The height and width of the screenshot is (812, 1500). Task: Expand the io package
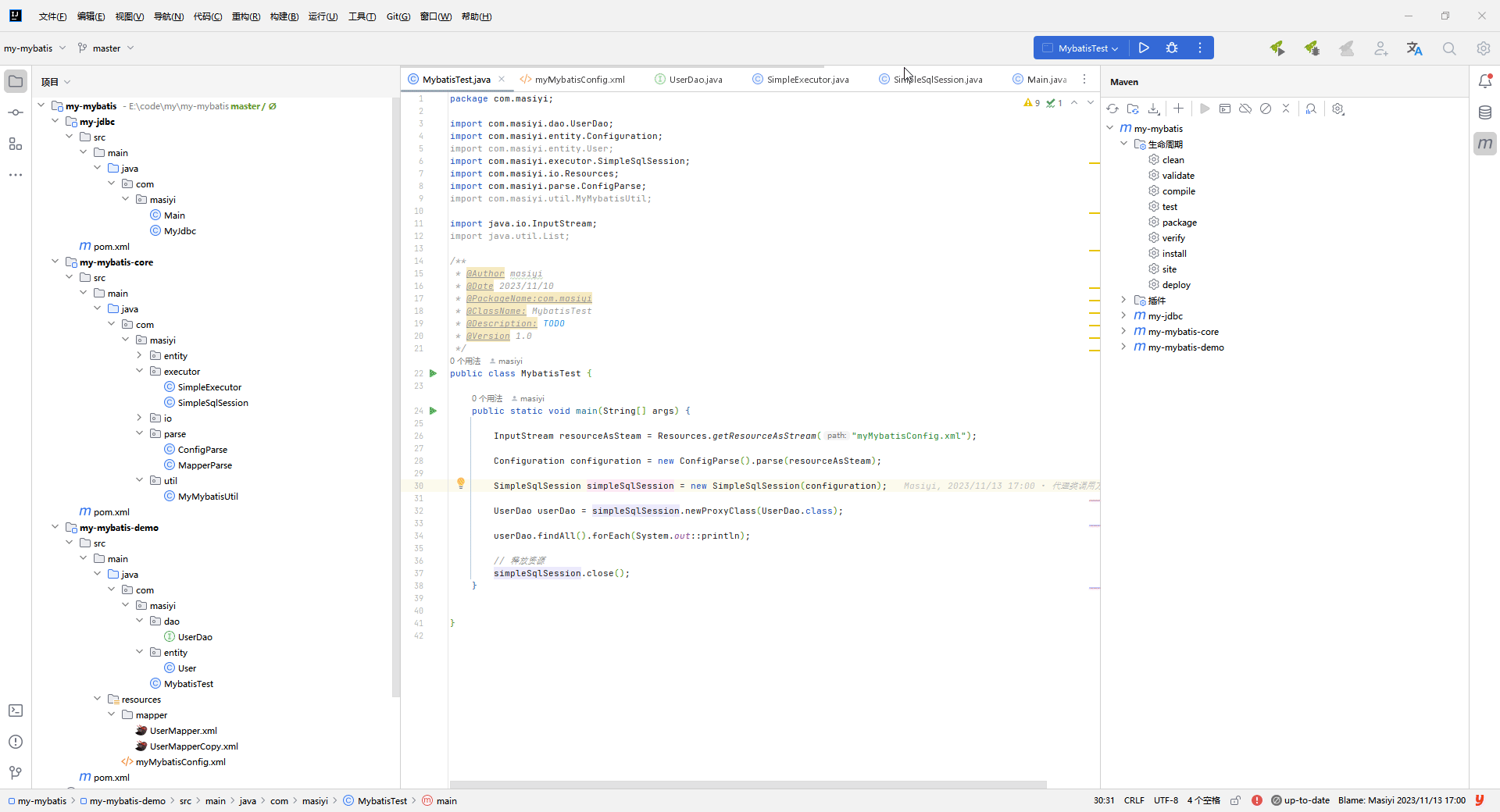[x=140, y=418]
